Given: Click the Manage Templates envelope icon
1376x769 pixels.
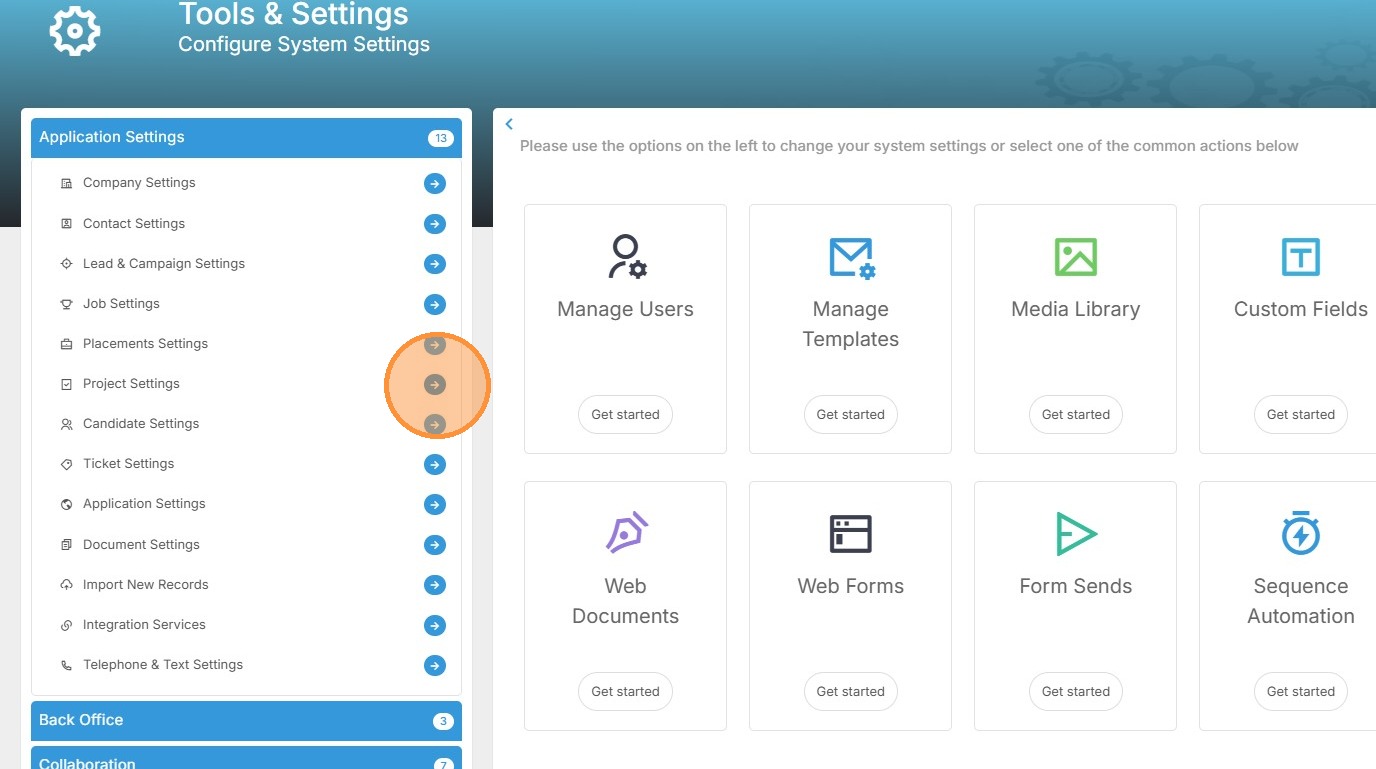Looking at the screenshot, I should (852, 258).
